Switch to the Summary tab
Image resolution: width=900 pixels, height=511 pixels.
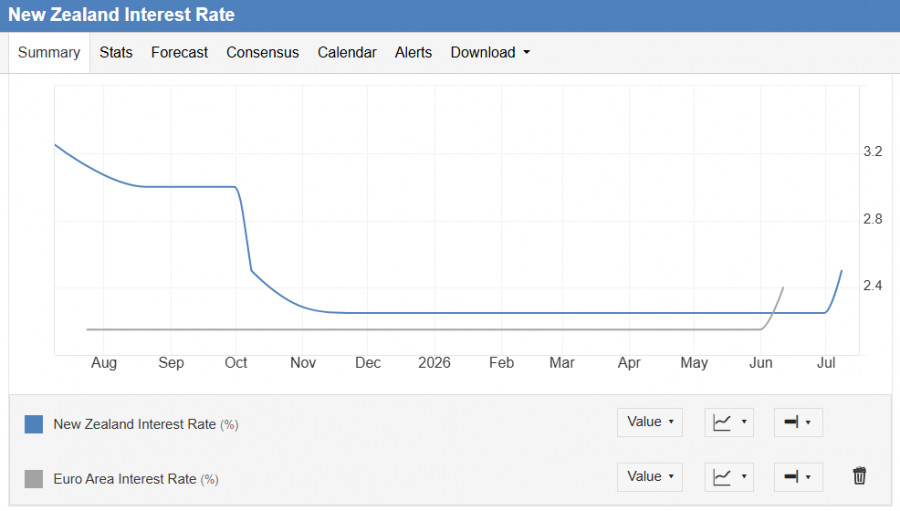click(49, 52)
